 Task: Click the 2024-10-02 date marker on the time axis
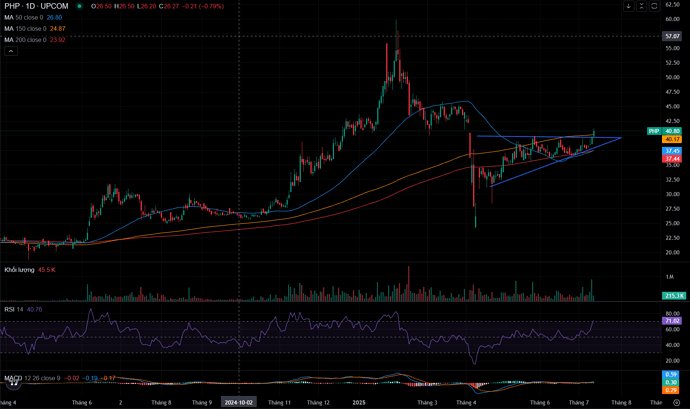pyautogui.click(x=239, y=402)
